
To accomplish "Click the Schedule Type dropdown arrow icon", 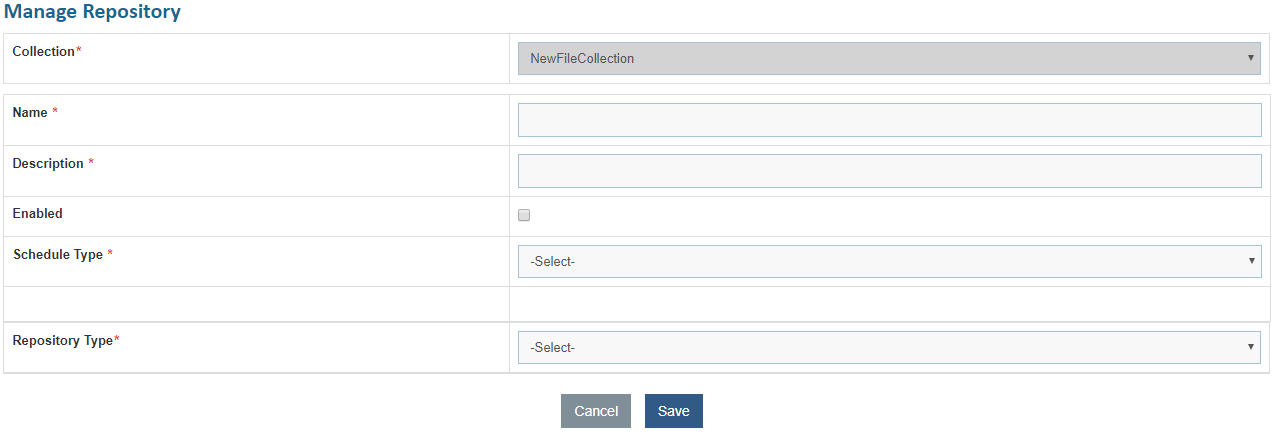I will click(1250, 262).
